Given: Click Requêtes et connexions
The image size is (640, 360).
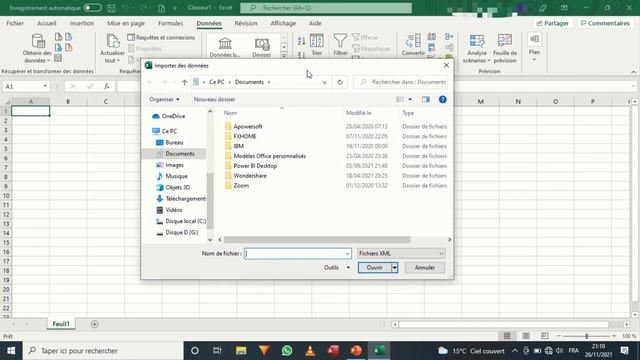Looking at the screenshot, I should (161, 38).
